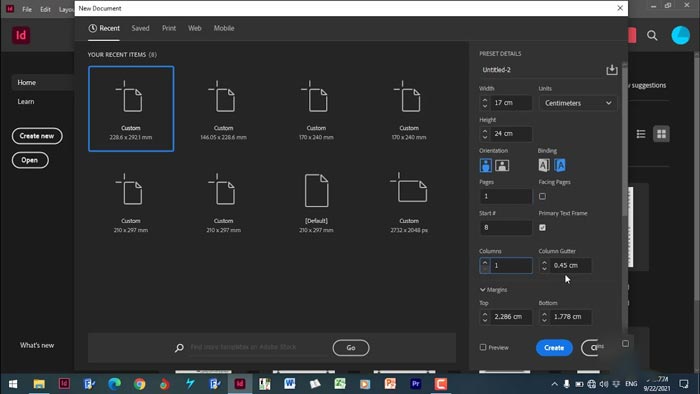Open the Camtasia recorder taskbar icon
The image size is (700, 394).
[x=441, y=384]
